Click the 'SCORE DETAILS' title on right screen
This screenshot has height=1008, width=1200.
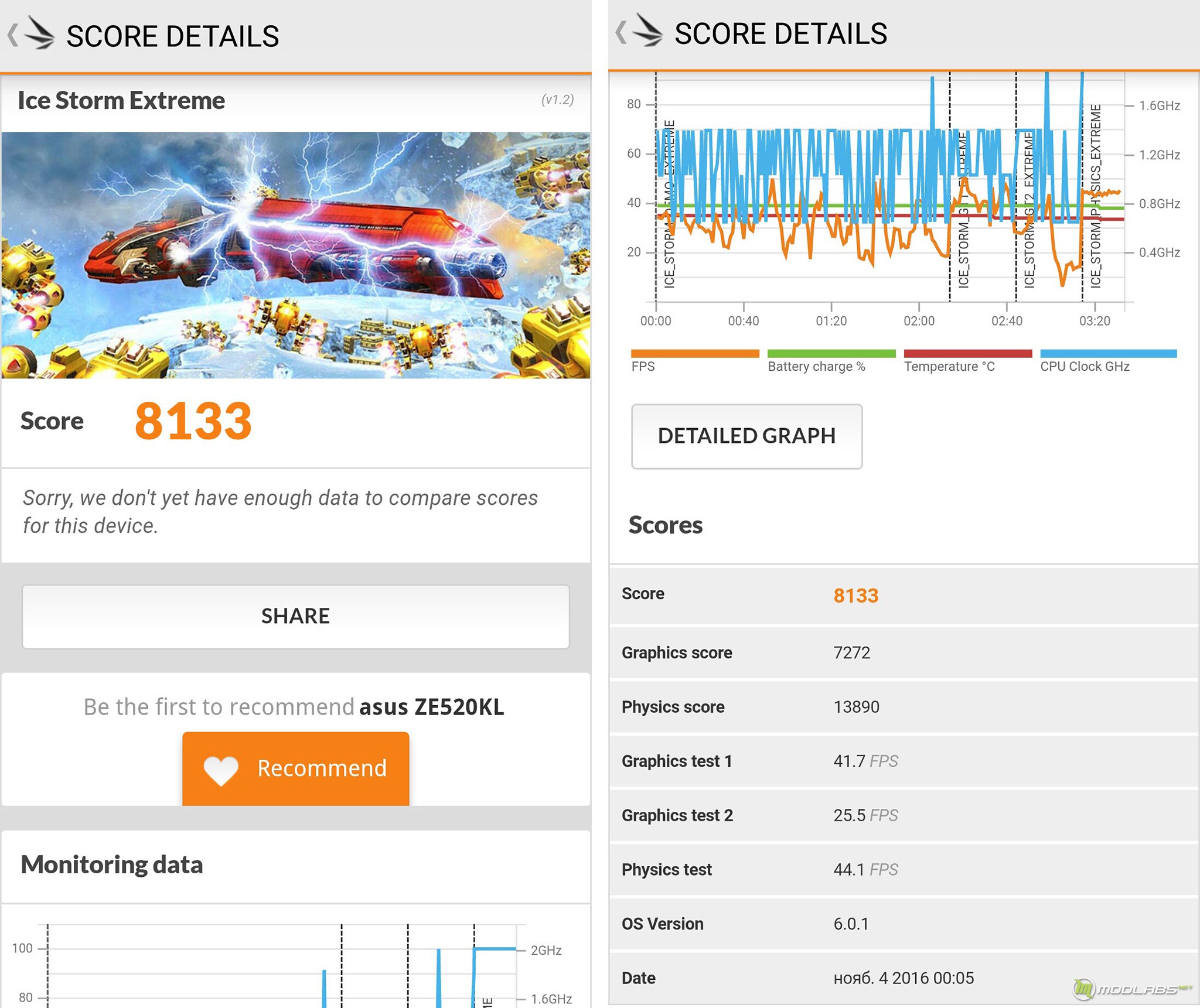click(x=781, y=33)
